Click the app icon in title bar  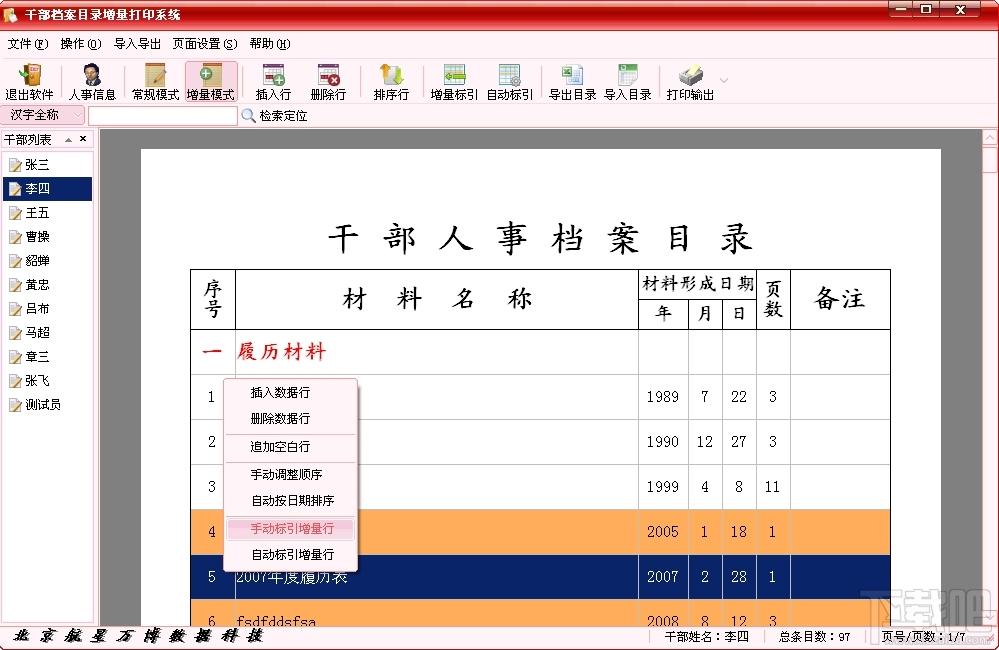pyautogui.click(x=10, y=14)
